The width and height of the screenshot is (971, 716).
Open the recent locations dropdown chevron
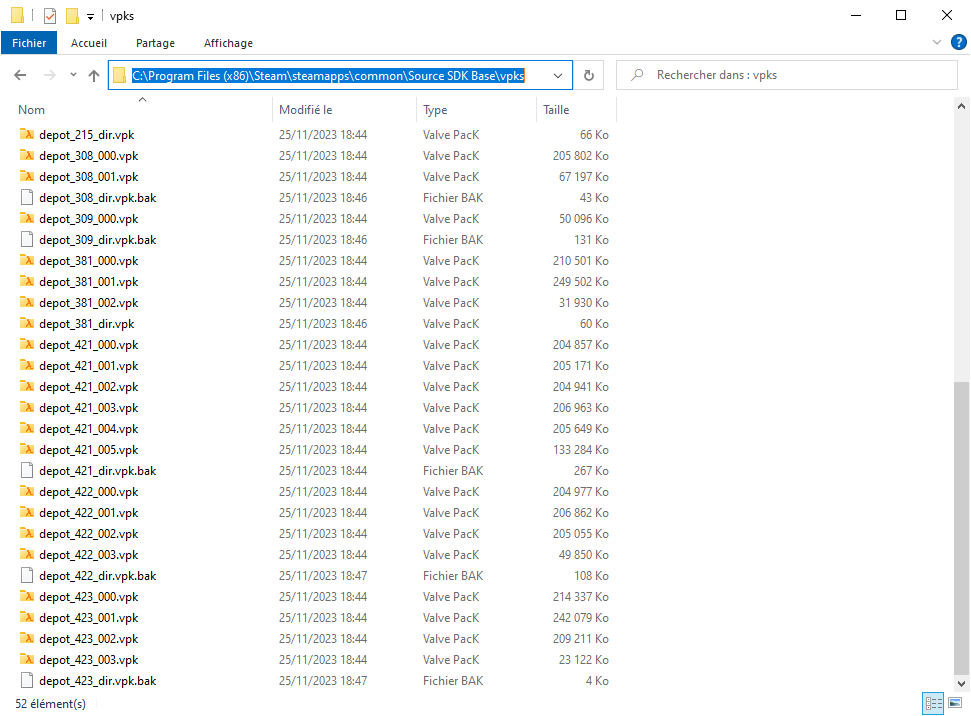73,75
